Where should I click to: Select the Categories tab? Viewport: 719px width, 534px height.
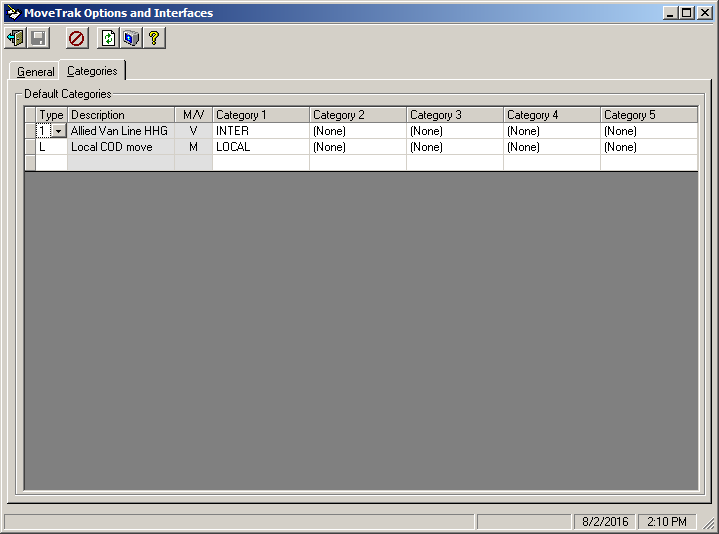point(92,71)
